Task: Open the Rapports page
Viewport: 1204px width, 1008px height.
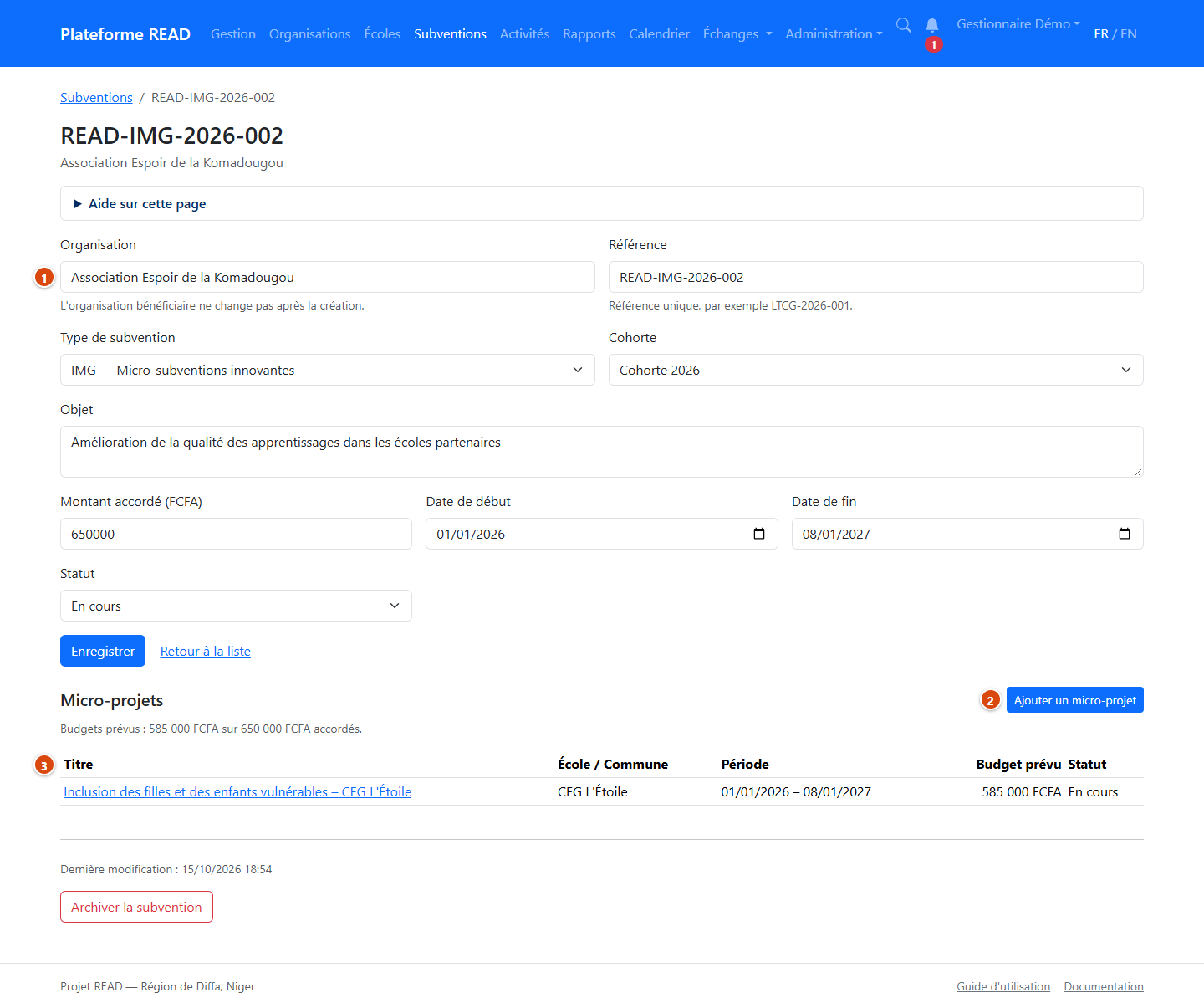Action: pos(589,33)
